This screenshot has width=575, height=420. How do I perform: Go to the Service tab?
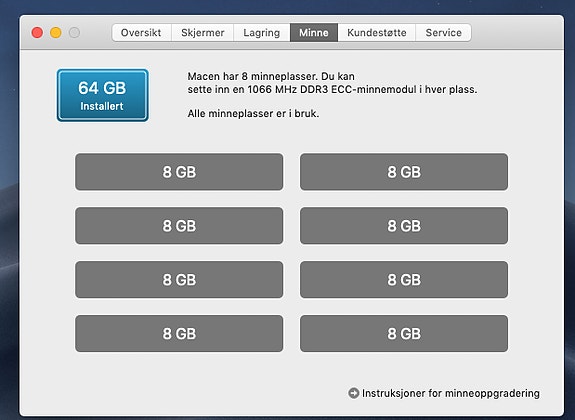443,33
